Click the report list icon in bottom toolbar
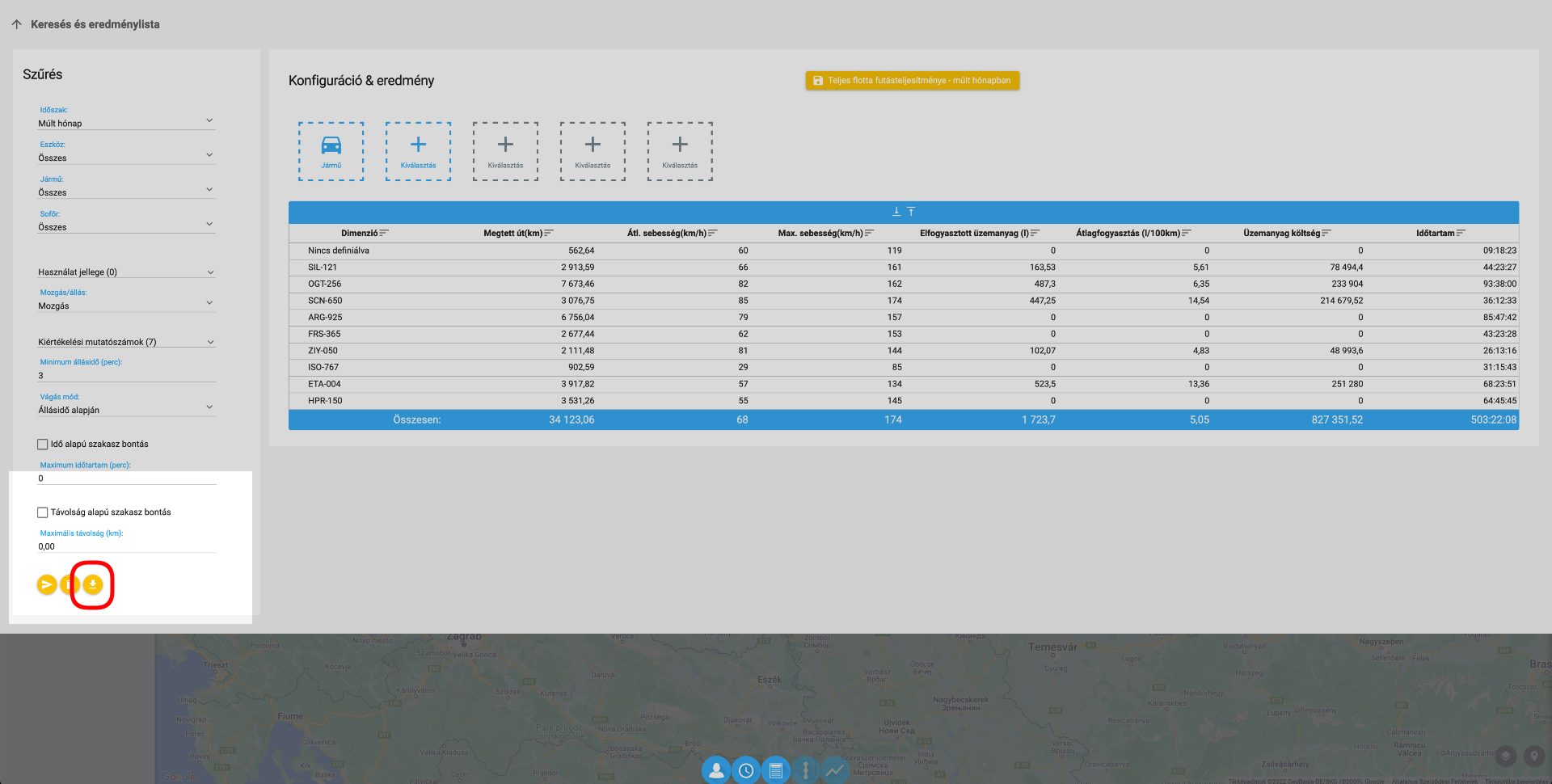This screenshot has height=784, width=1552. pyautogui.click(x=775, y=771)
